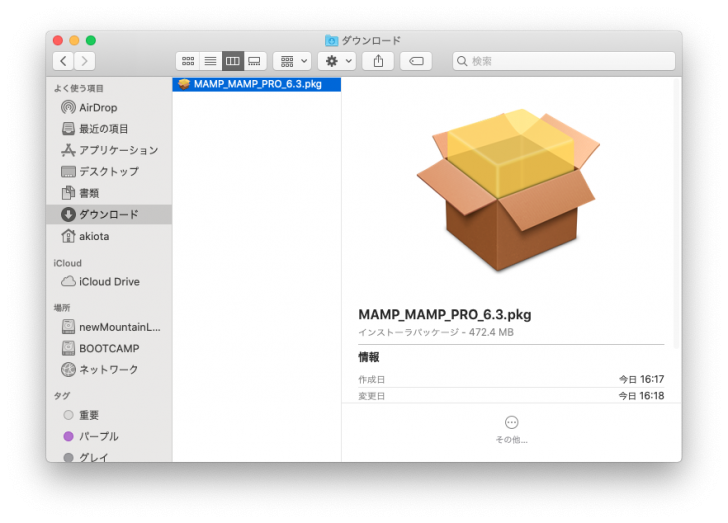Go back with the left arrow
Screen dimensions: 728x523
(63, 61)
